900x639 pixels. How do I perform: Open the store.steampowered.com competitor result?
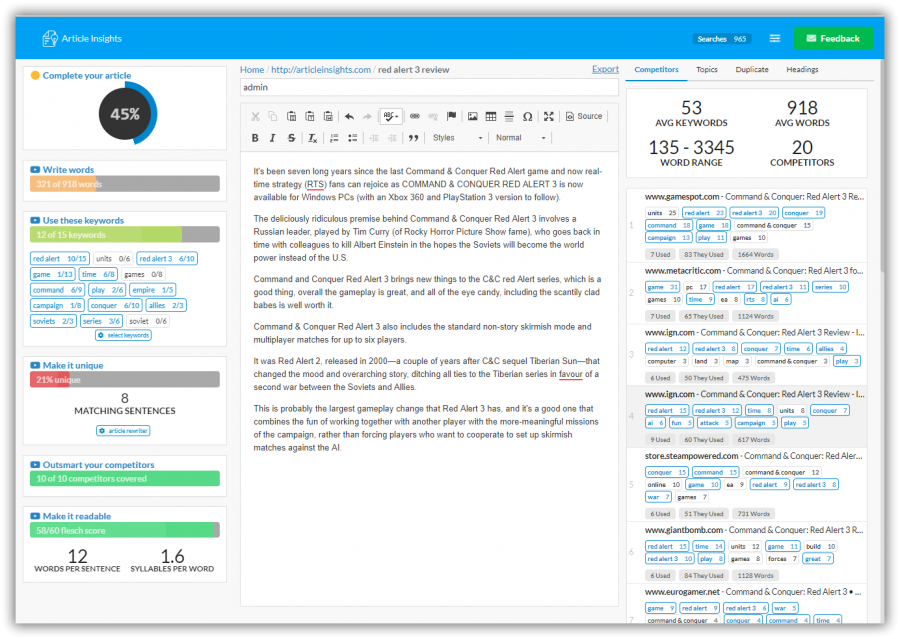754,456
